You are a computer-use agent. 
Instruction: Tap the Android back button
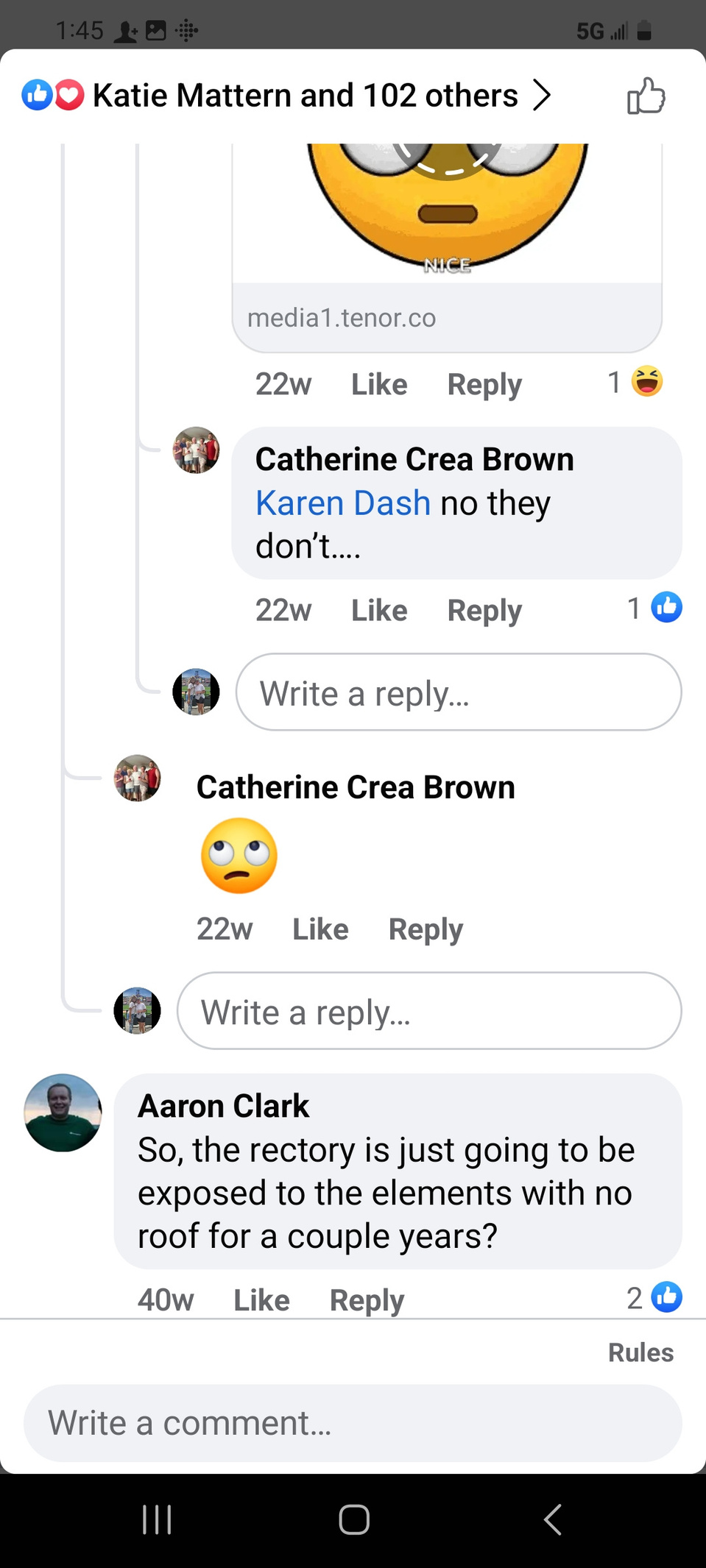[x=552, y=1519]
